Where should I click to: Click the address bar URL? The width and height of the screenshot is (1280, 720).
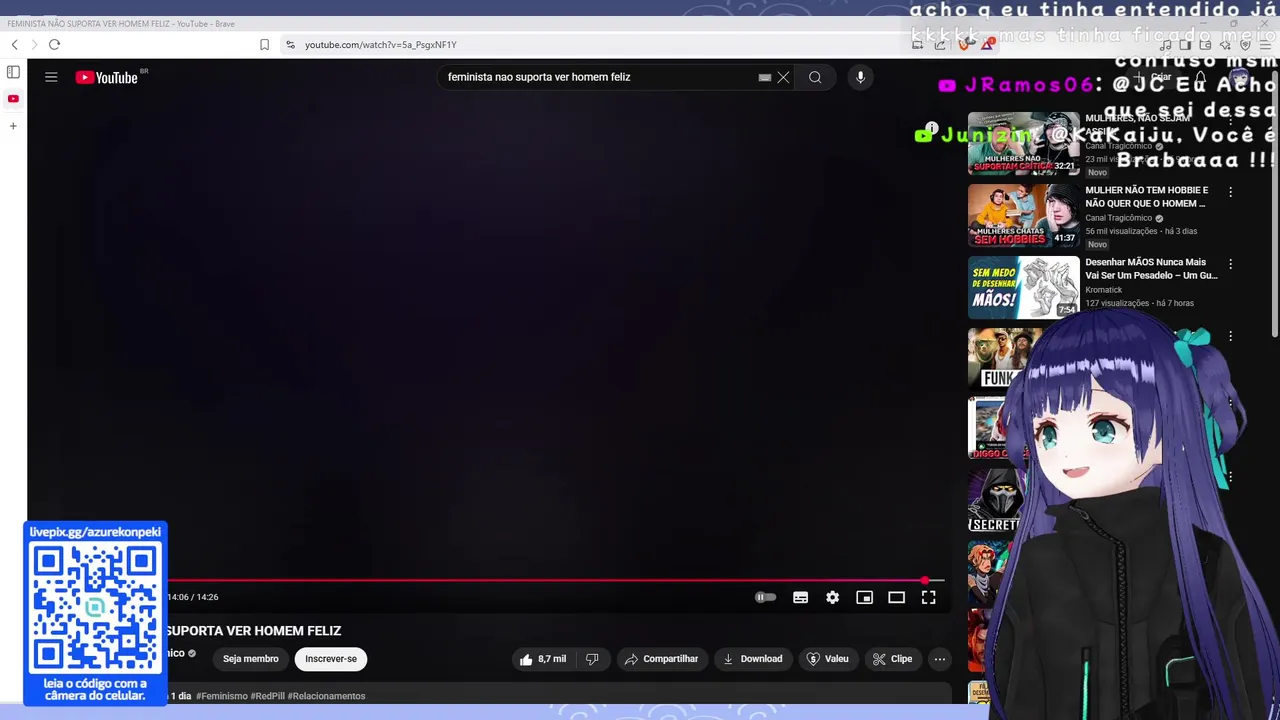[380, 44]
